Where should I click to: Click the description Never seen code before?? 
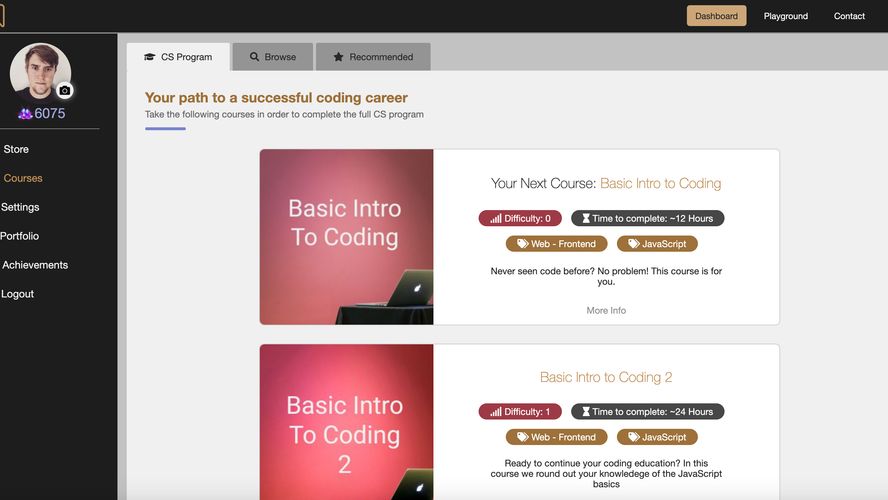click(x=606, y=276)
